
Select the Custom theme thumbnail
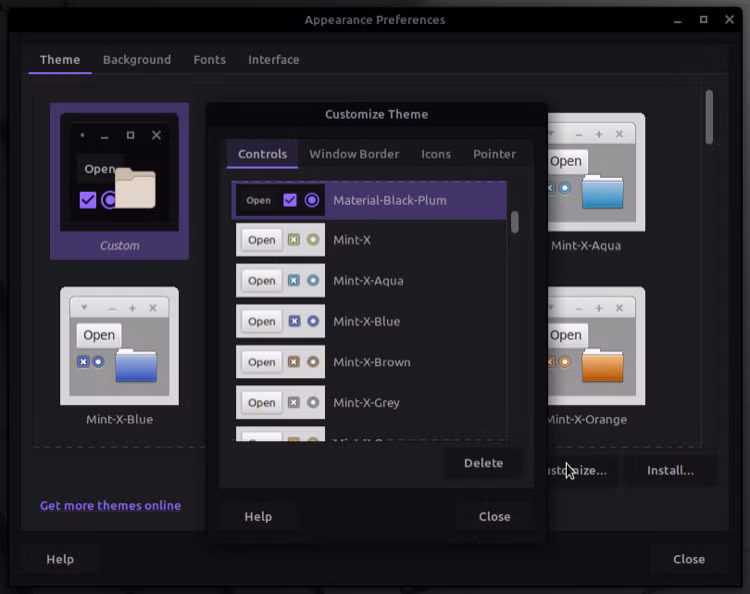click(x=120, y=181)
